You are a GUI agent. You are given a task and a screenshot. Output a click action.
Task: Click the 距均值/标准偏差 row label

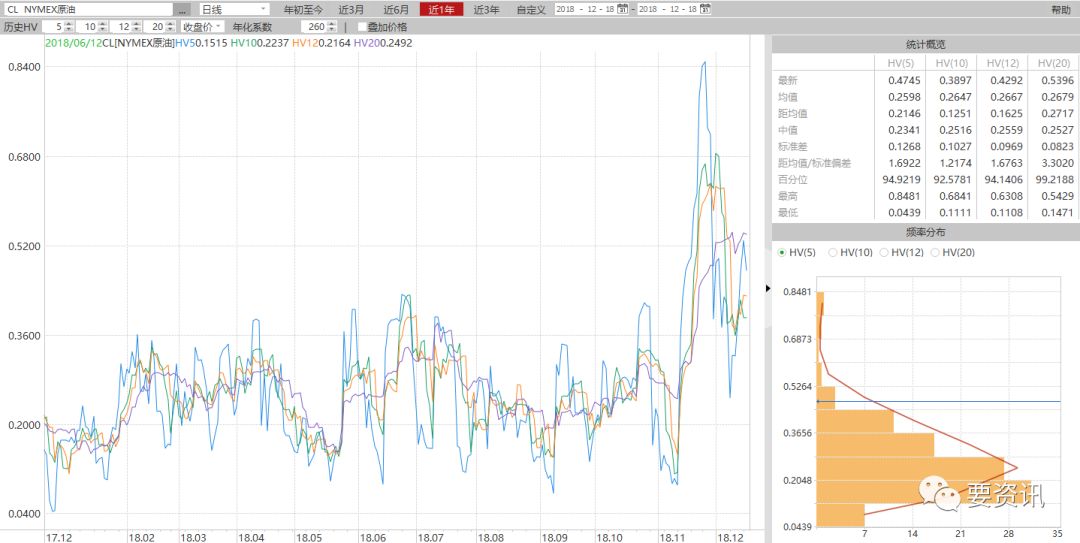(814, 163)
